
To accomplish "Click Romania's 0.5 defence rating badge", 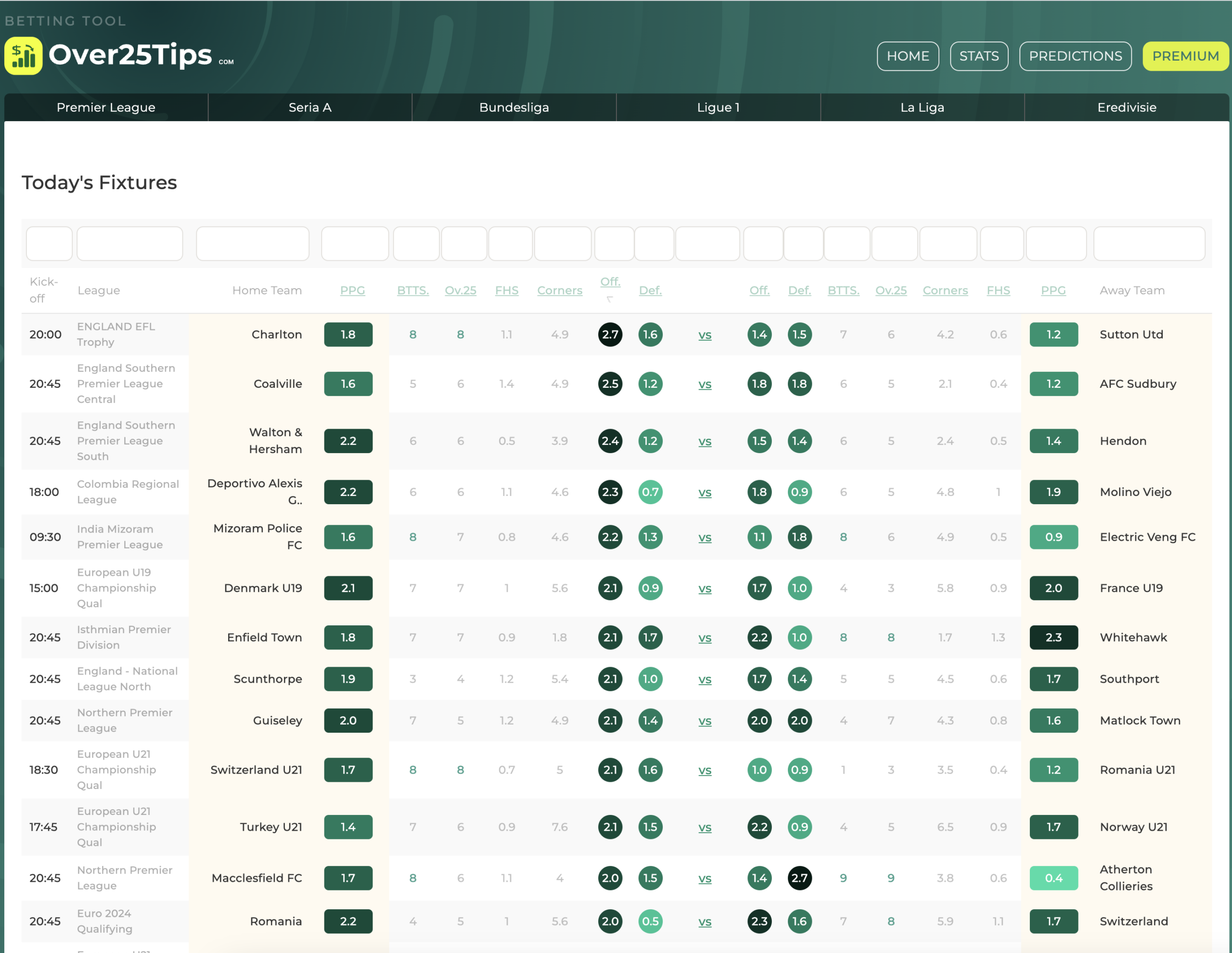I will tap(650, 921).
